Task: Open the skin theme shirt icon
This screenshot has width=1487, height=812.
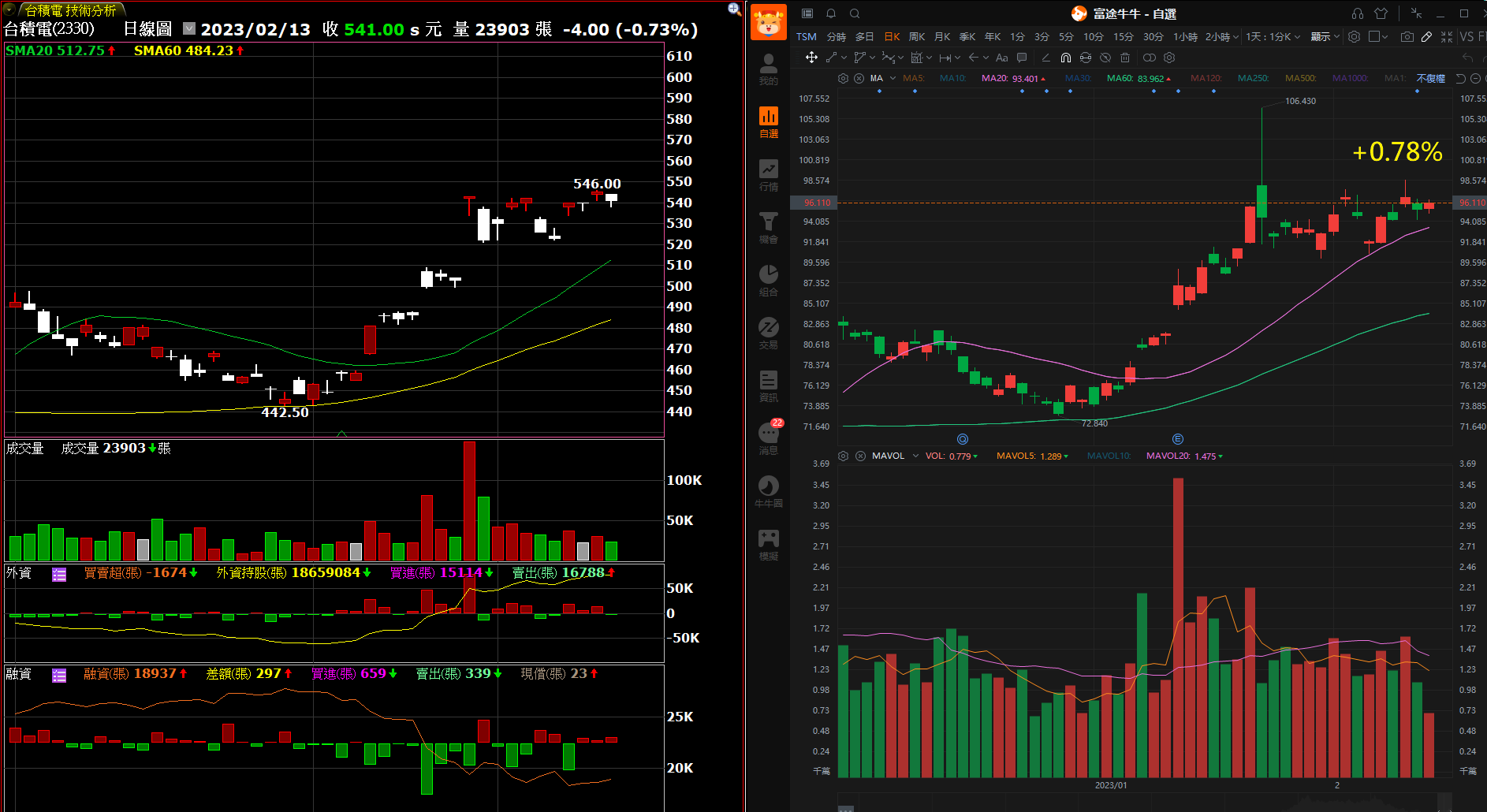Action: [1381, 13]
